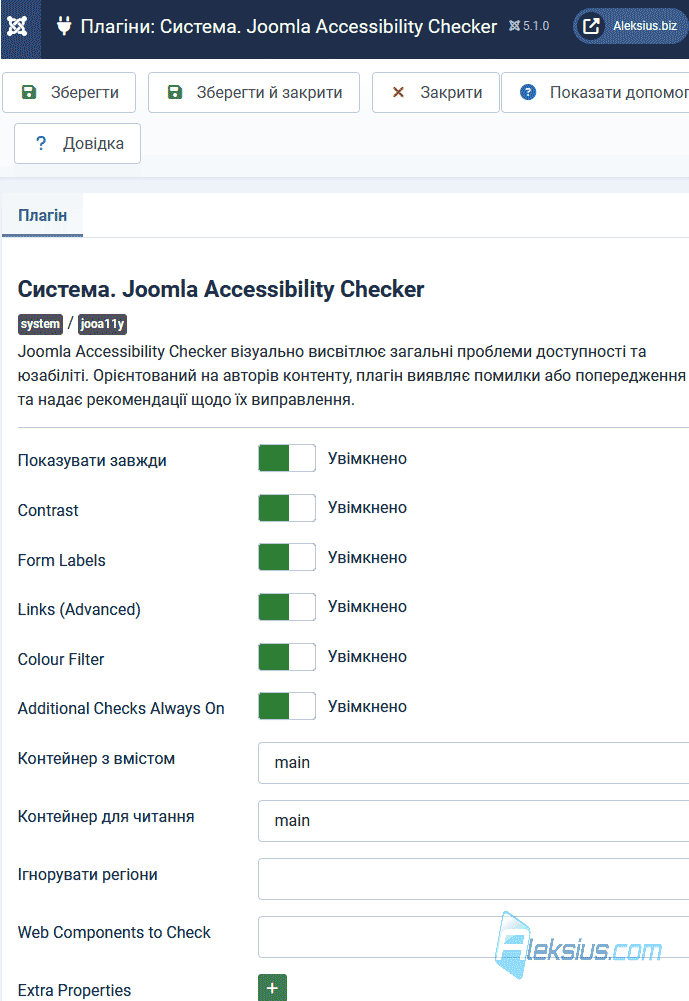
Task: Click the Закрити button
Action: pos(435,93)
